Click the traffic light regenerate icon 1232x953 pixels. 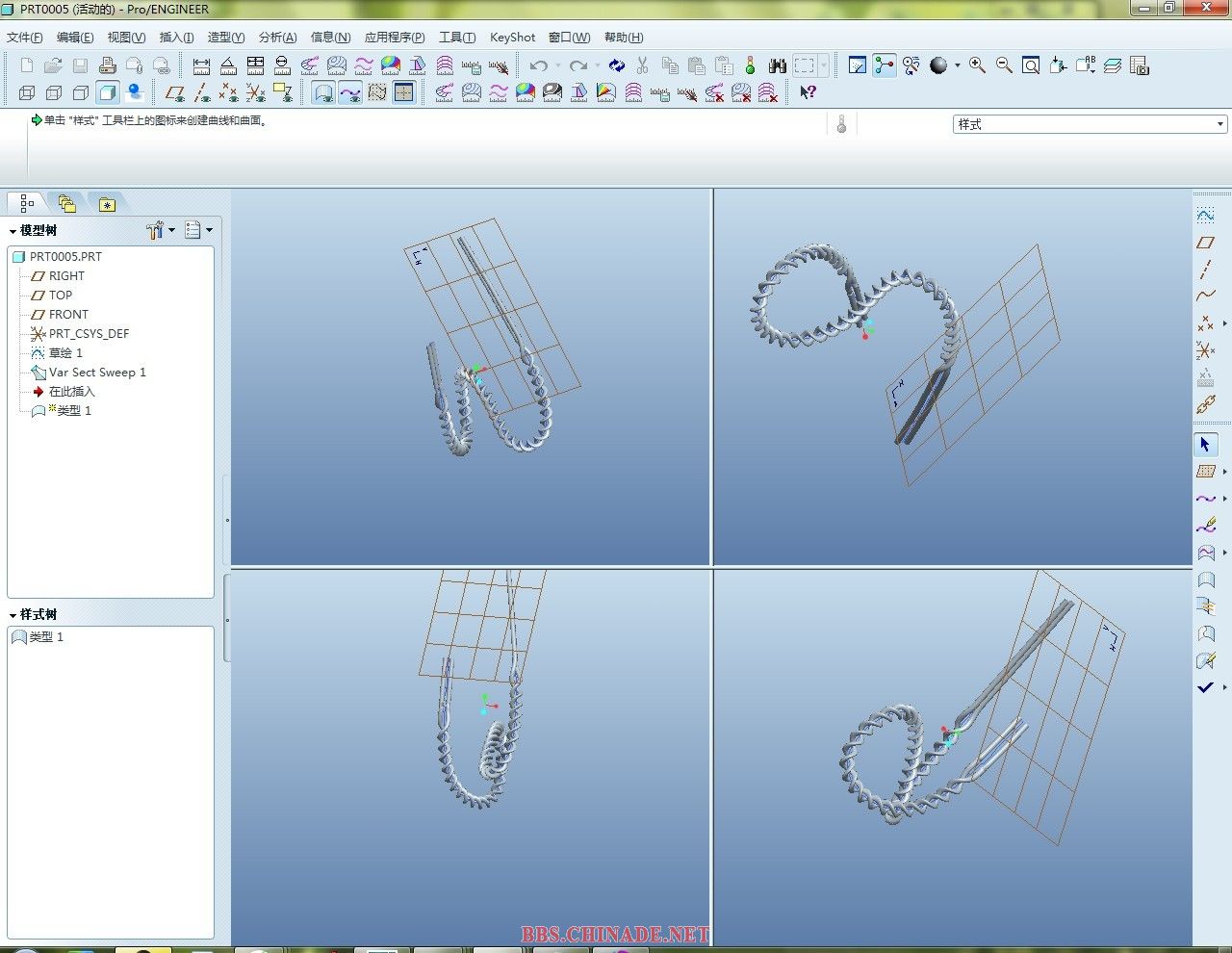pyautogui.click(x=751, y=65)
